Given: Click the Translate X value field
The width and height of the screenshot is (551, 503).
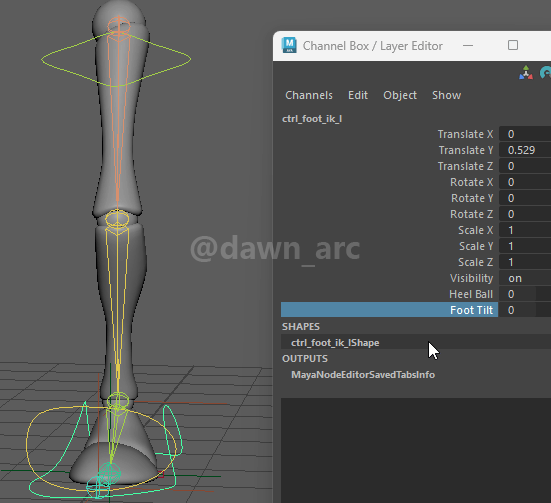Looking at the screenshot, I should point(525,134).
